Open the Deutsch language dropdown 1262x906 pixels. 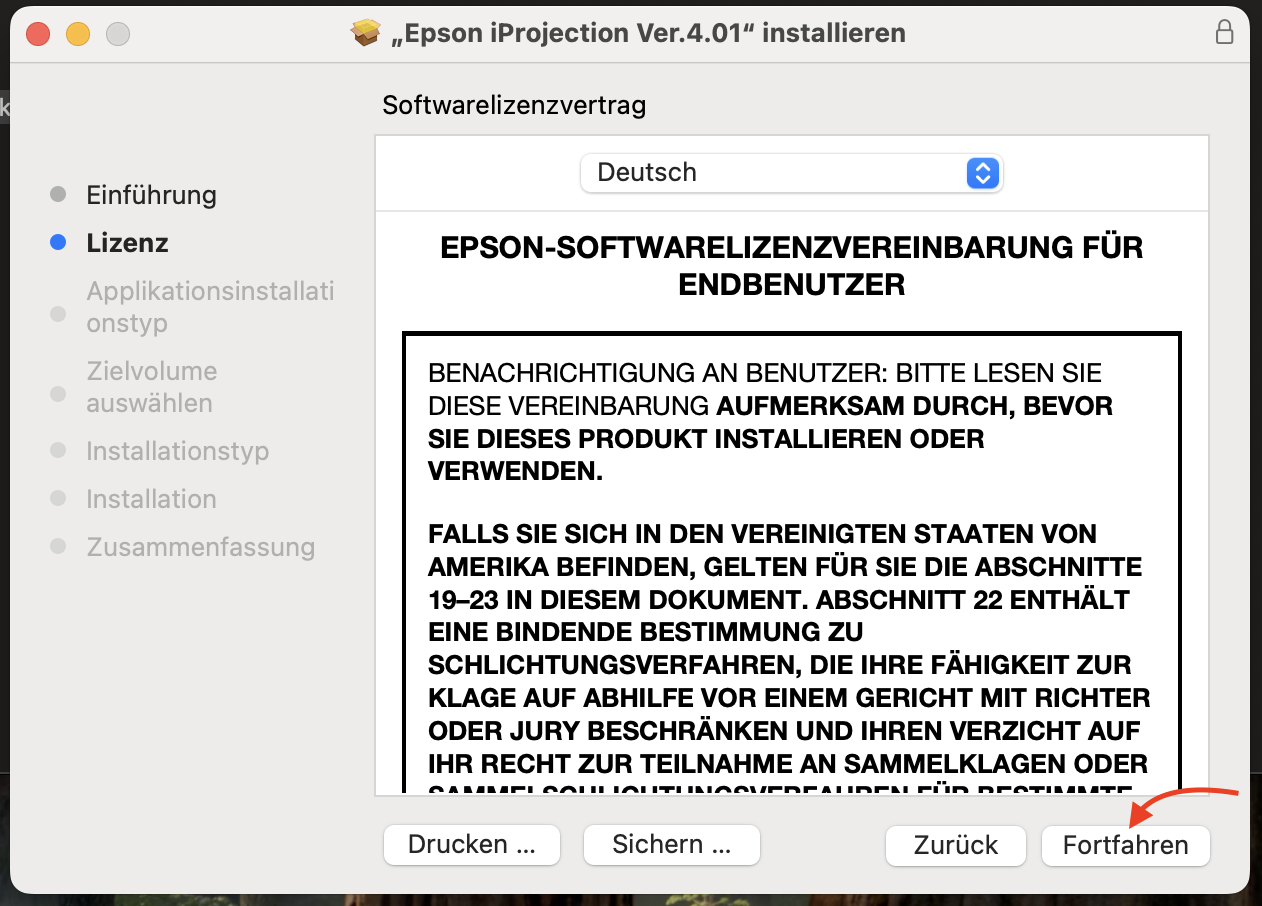791,172
